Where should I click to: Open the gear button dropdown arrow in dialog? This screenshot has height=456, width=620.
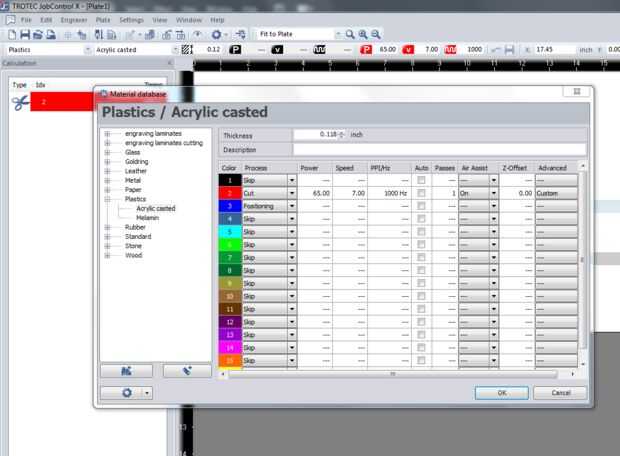tap(147, 393)
